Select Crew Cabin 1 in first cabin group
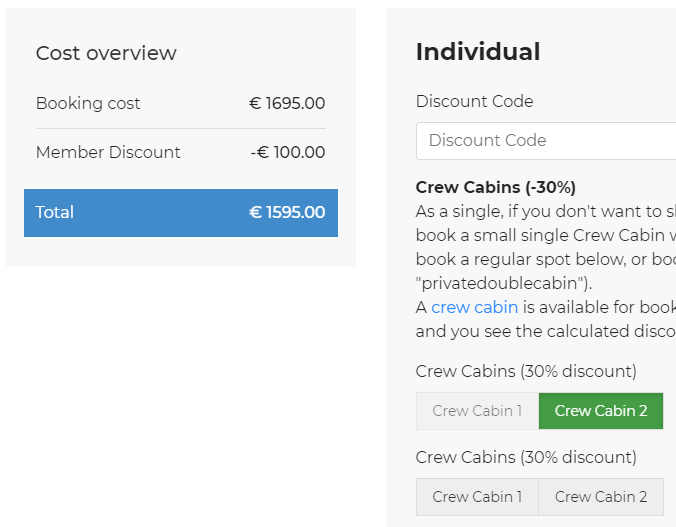The width and height of the screenshot is (676, 527). click(477, 411)
